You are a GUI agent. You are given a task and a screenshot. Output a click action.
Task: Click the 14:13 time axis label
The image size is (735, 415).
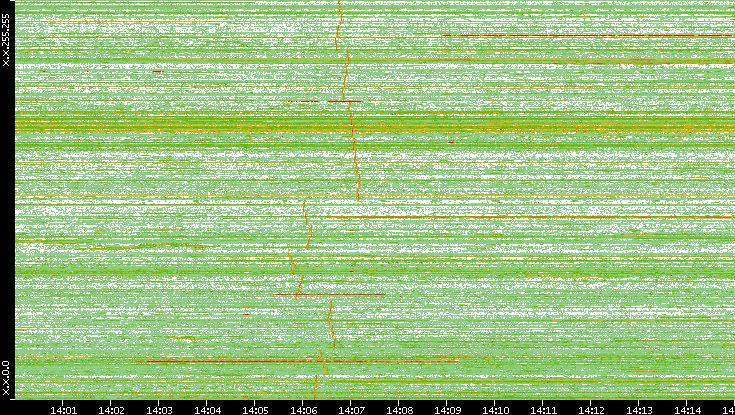coord(639,410)
